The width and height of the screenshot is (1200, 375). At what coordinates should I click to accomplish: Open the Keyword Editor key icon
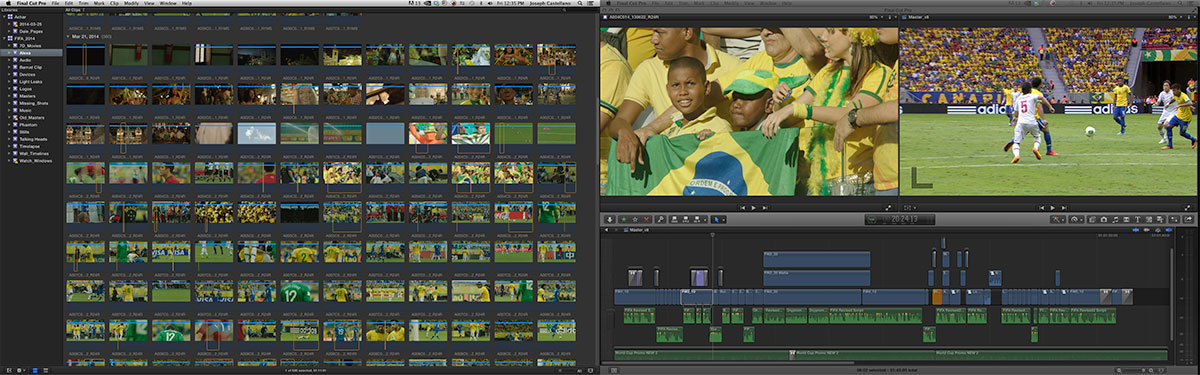pyautogui.click(x=660, y=219)
